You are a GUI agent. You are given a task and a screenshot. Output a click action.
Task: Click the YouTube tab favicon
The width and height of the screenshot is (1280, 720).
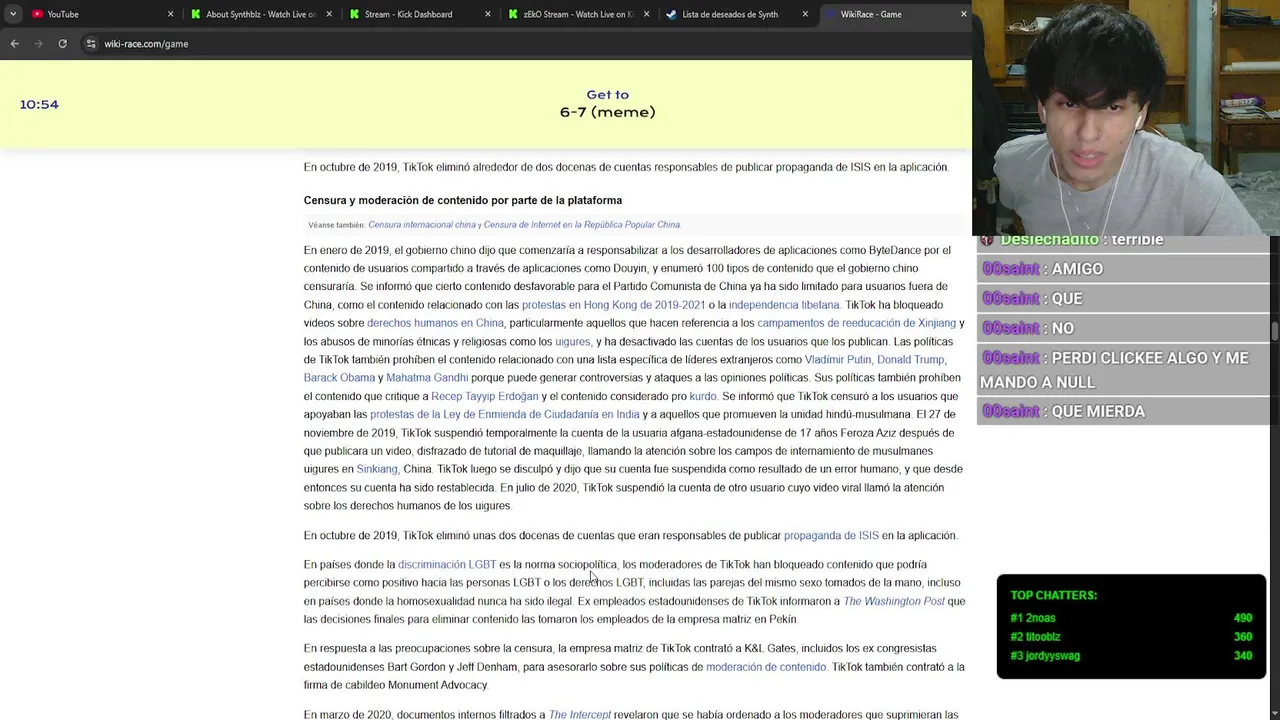pyautogui.click(x=37, y=14)
